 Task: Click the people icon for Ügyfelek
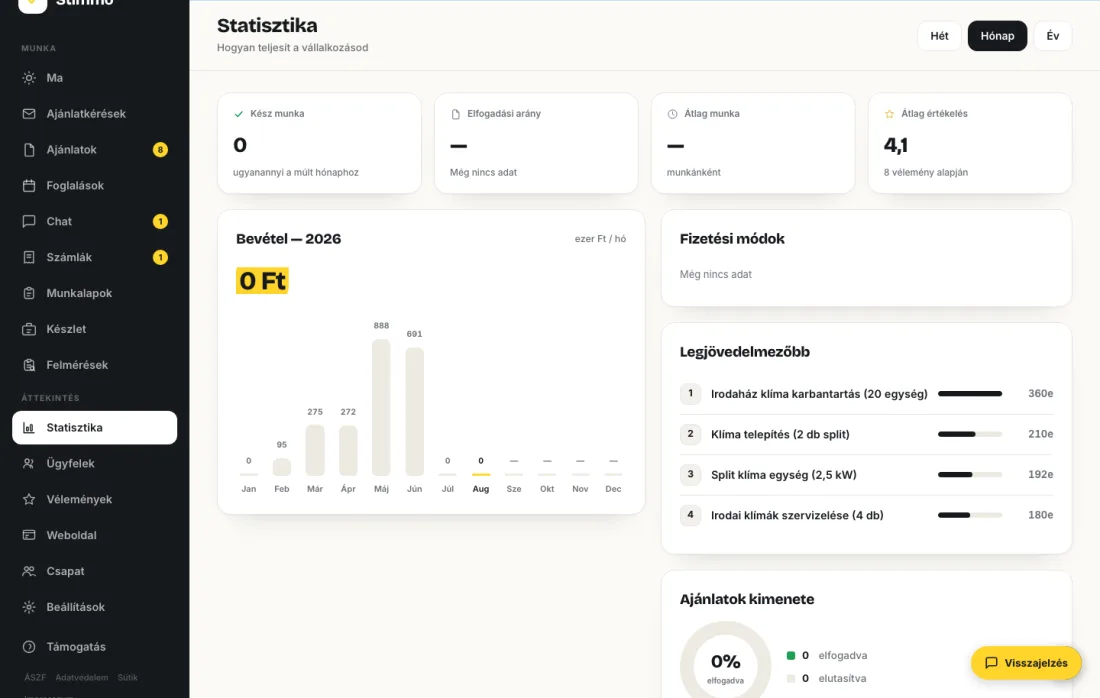[x=29, y=463]
